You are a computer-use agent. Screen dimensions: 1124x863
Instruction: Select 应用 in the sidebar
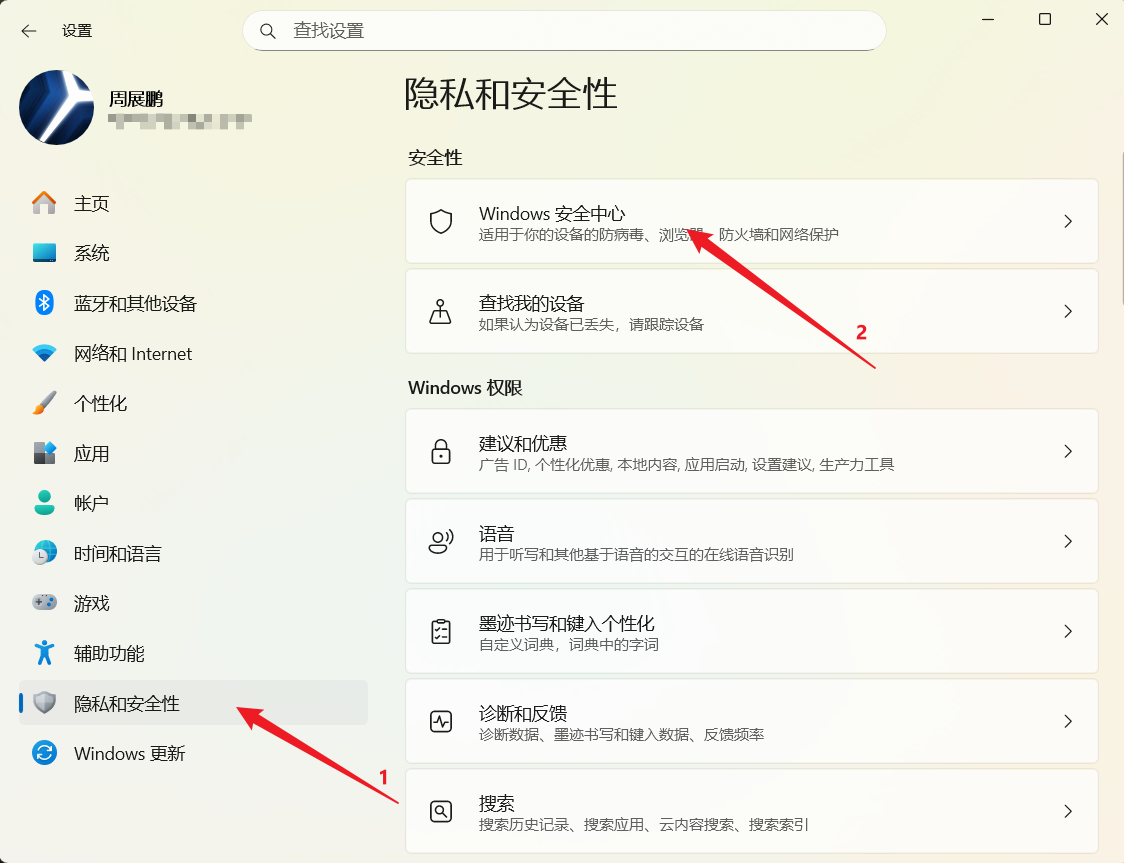(x=193, y=453)
